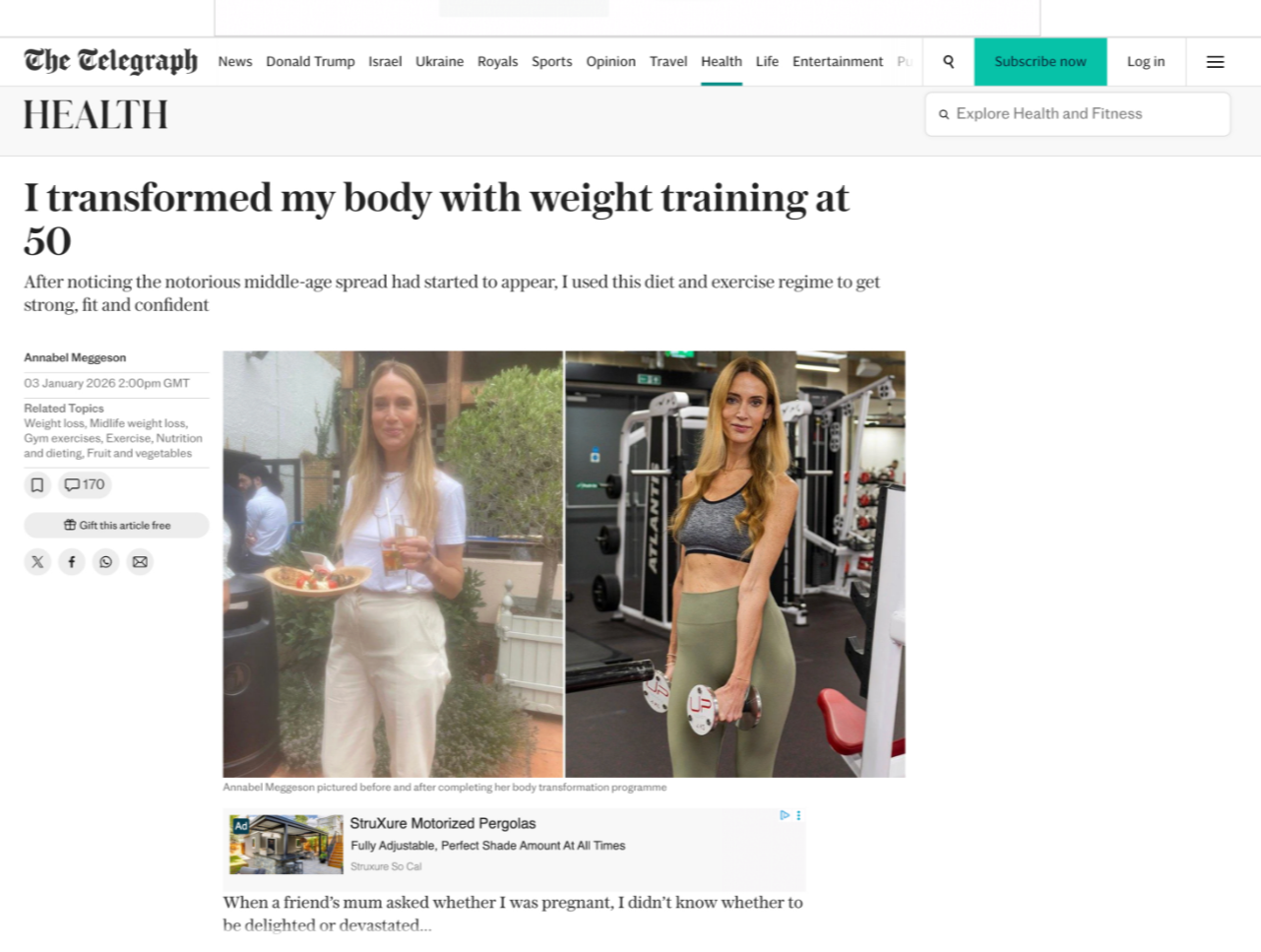1261x952 pixels.
Task: Share article on X
Action: (x=37, y=562)
